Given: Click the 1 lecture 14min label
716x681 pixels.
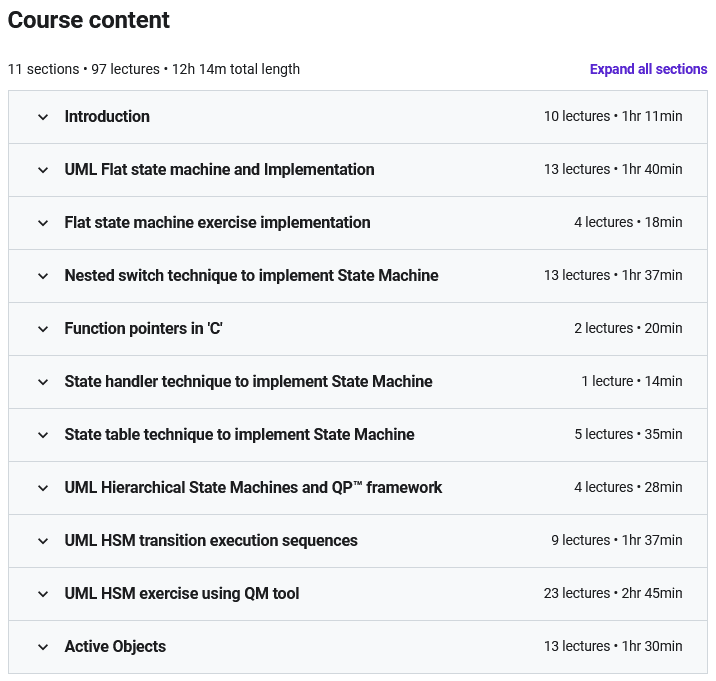Looking at the screenshot, I should point(632,381).
